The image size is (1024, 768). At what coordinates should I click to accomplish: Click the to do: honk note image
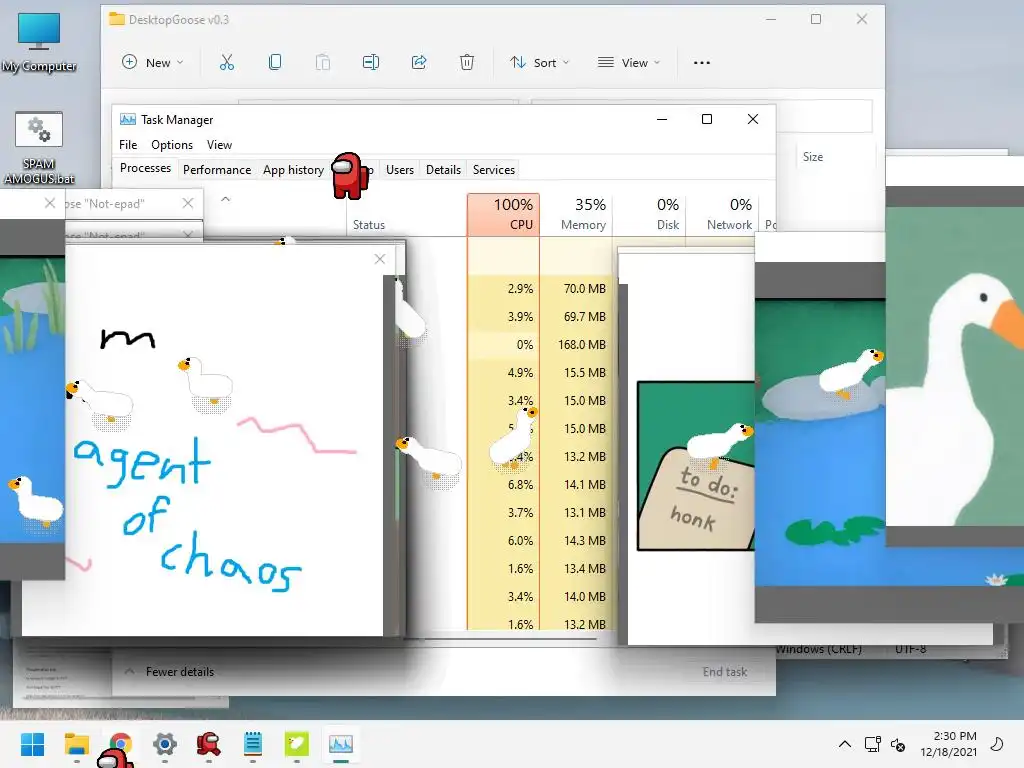point(696,466)
